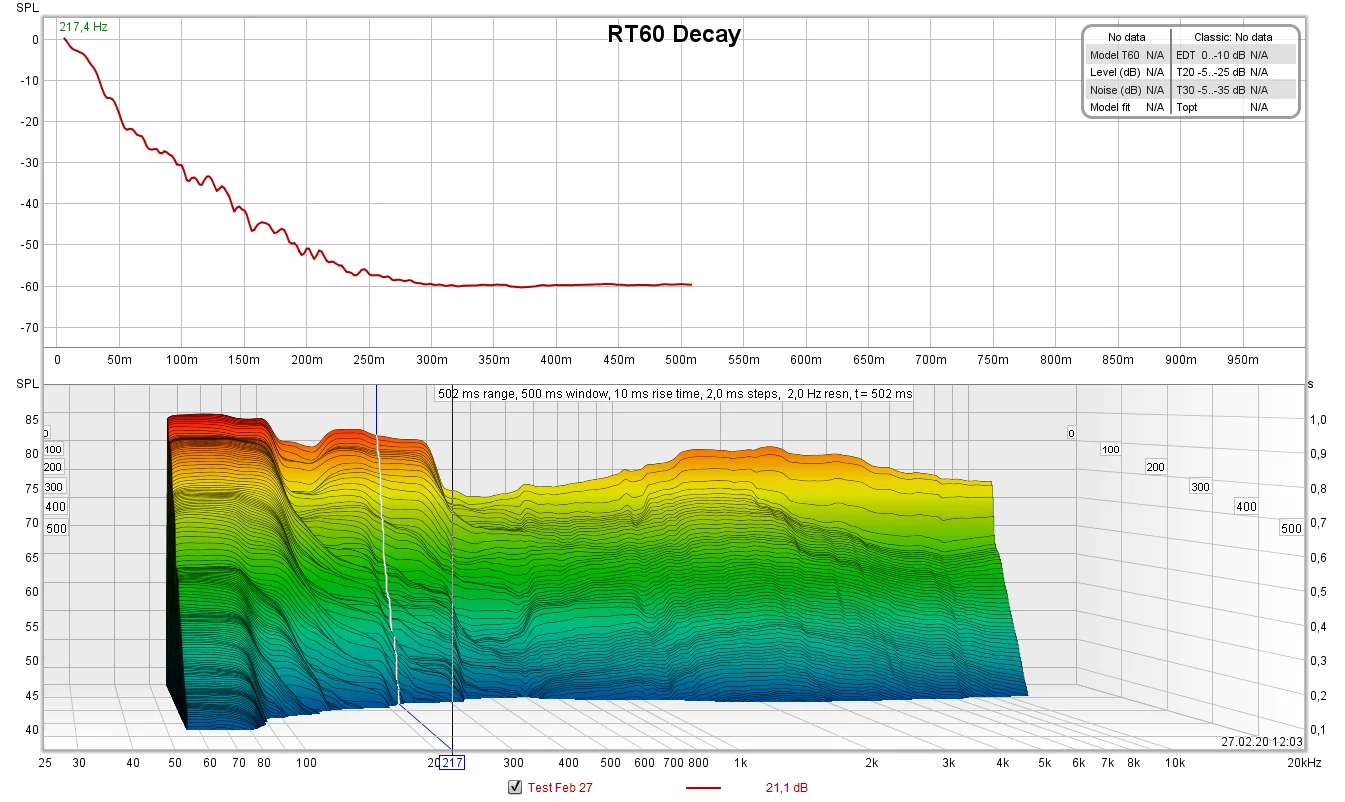Click the 217 frequency cursor box
Screen dimensions: 1345x802
(x=452, y=763)
